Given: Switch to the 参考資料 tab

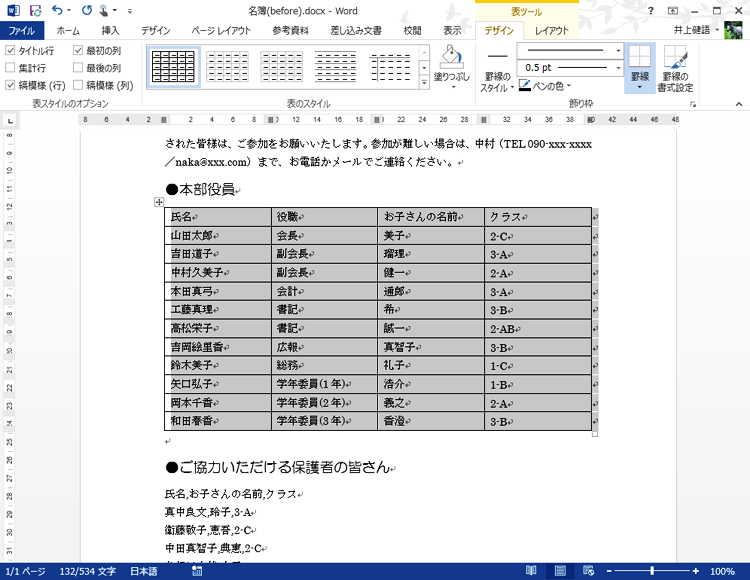Looking at the screenshot, I should click(x=290, y=31).
